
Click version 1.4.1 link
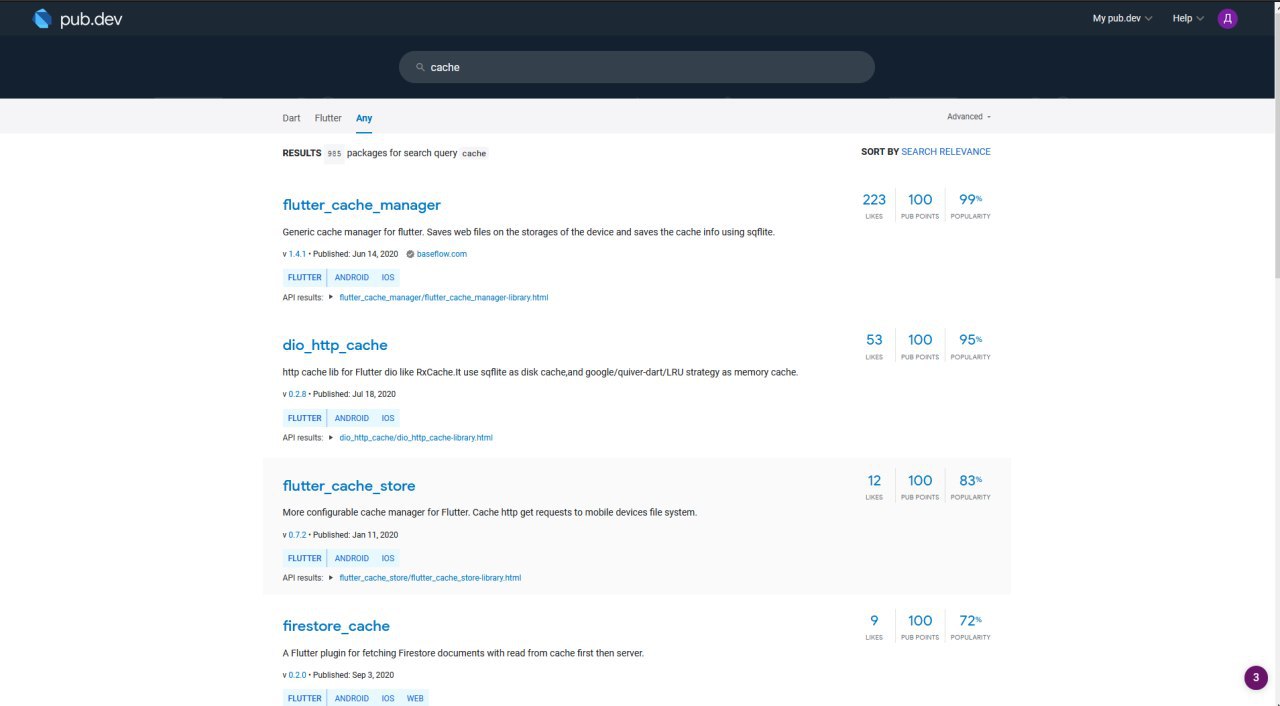coord(297,254)
